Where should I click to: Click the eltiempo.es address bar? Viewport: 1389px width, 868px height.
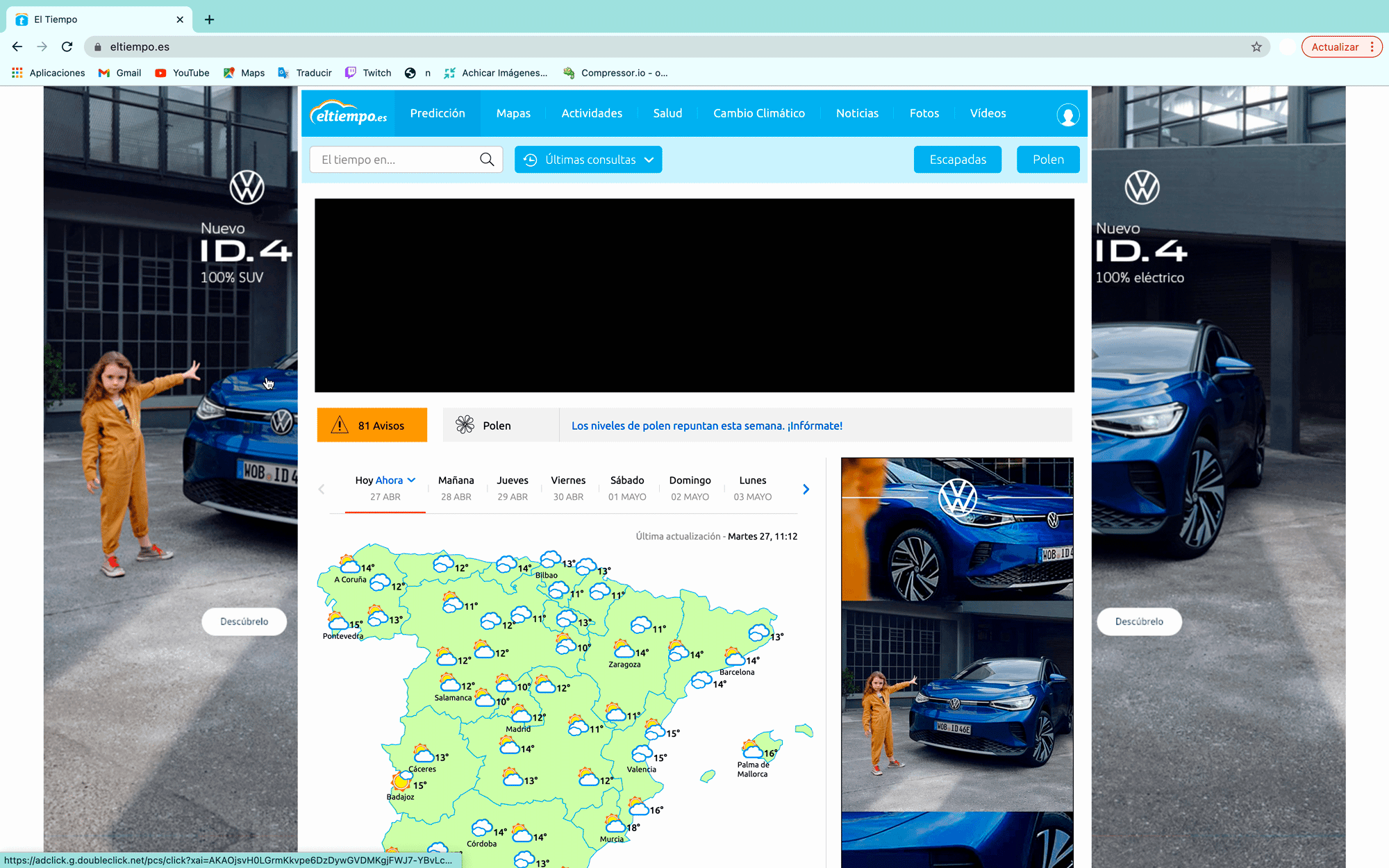pos(677,47)
